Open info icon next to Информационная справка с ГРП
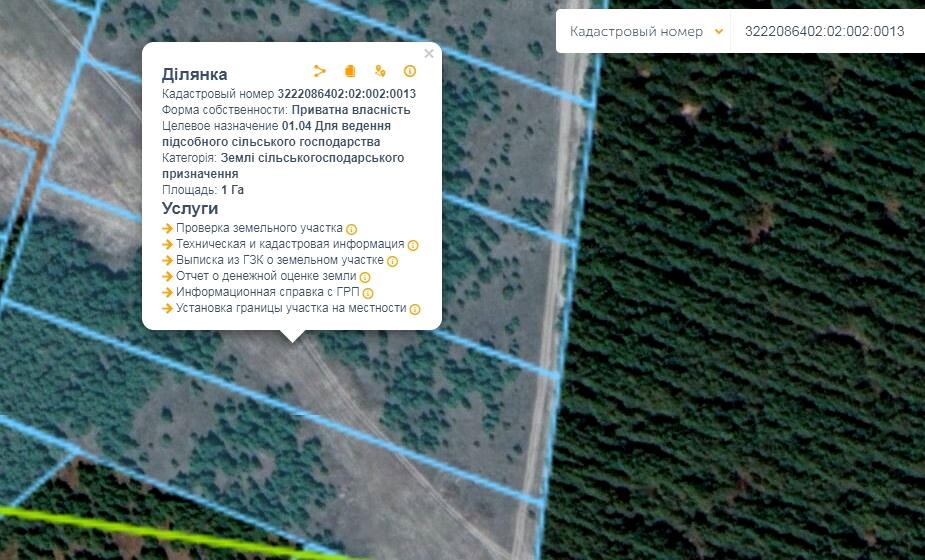The image size is (925, 560). (368, 293)
